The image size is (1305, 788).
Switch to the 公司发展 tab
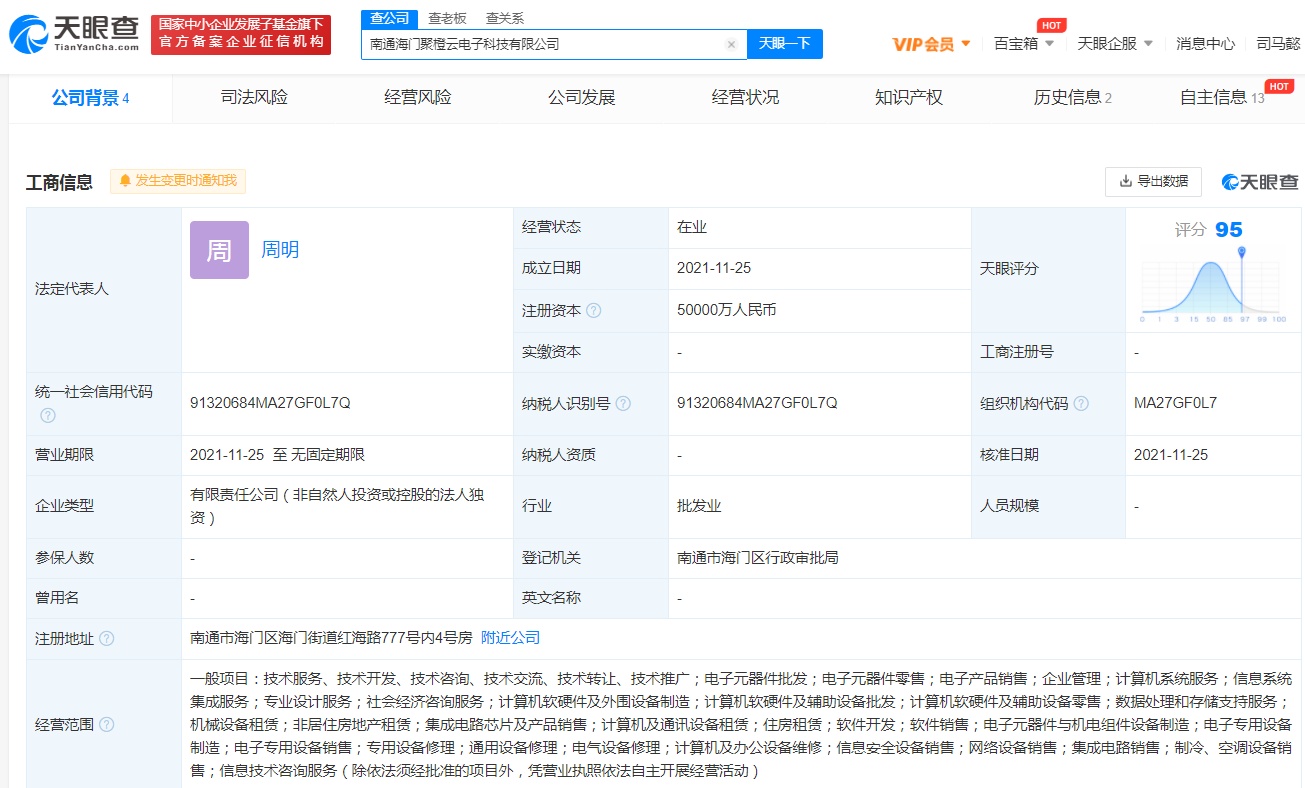coord(582,98)
